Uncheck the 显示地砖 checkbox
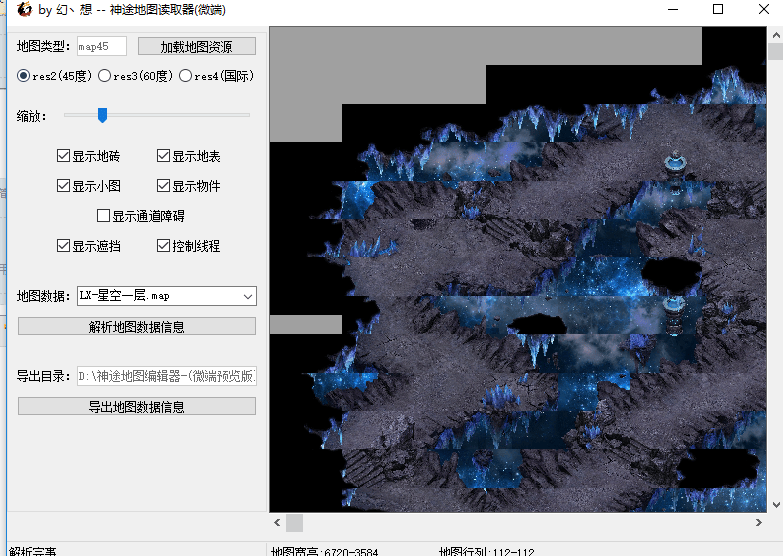Viewport: 783px width, 556px height. [x=64, y=156]
